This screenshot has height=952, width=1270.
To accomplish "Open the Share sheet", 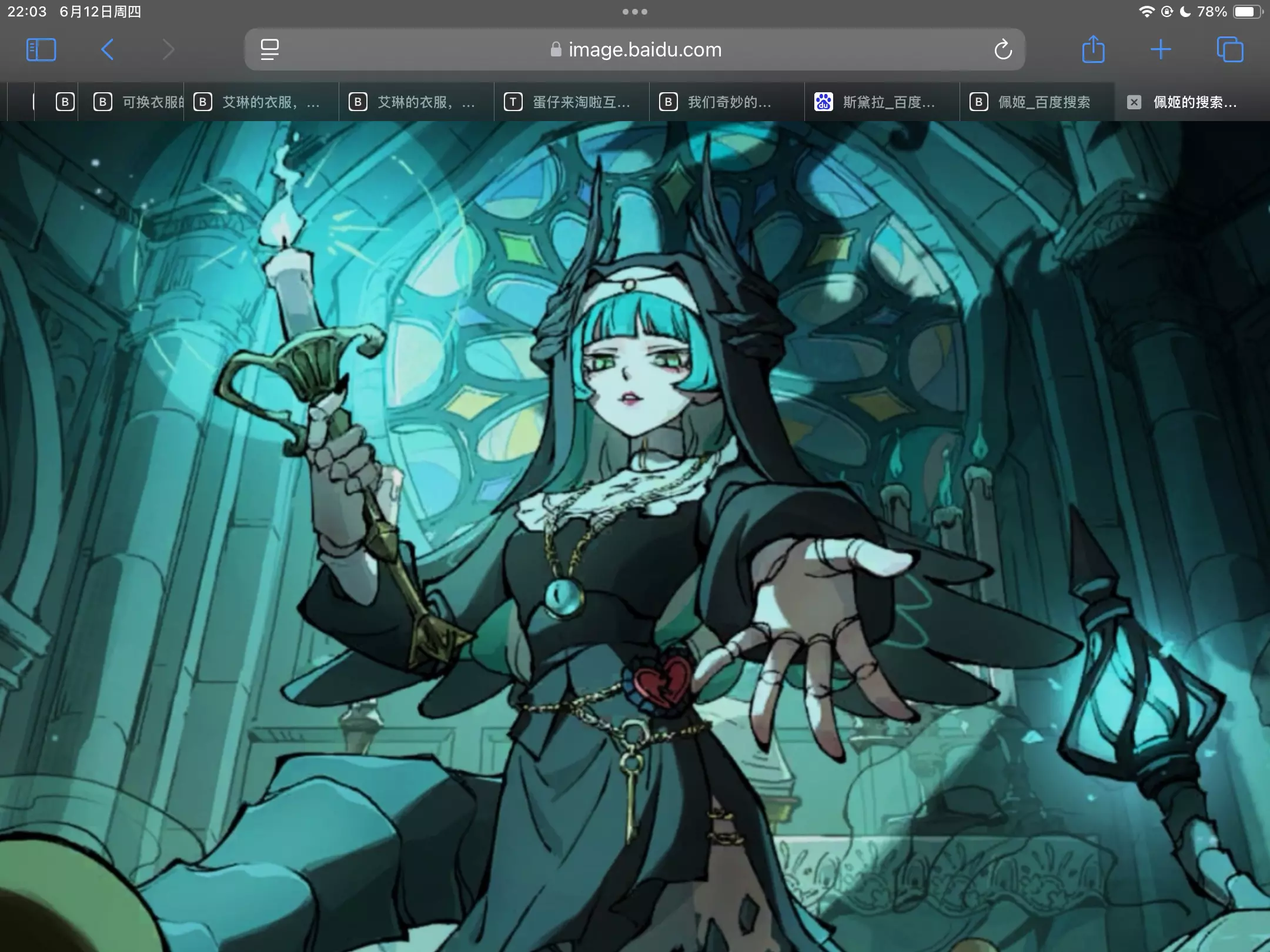I will point(1093,50).
